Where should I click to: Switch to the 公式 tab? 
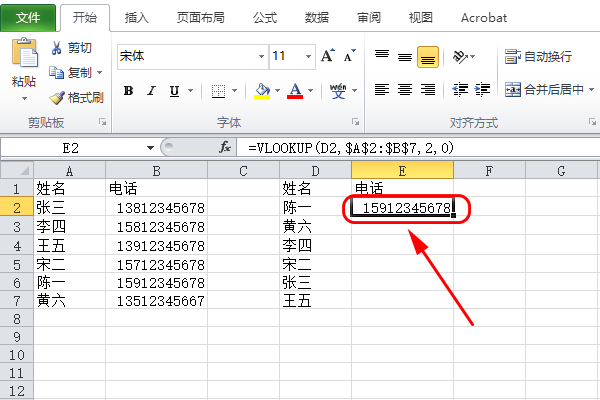point(265,18)
